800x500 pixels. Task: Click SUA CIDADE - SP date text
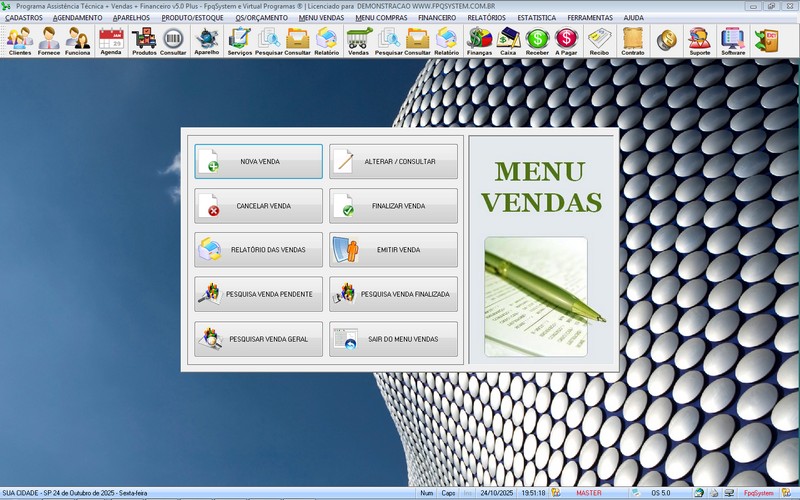74,493
